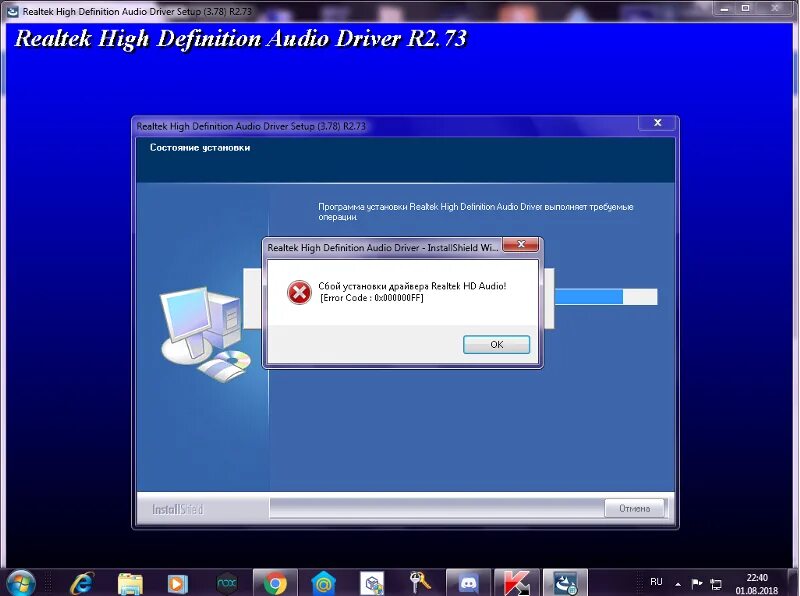800x596 pixels.
Task: Open the keys application icon
Action: (x=420, y=582)
